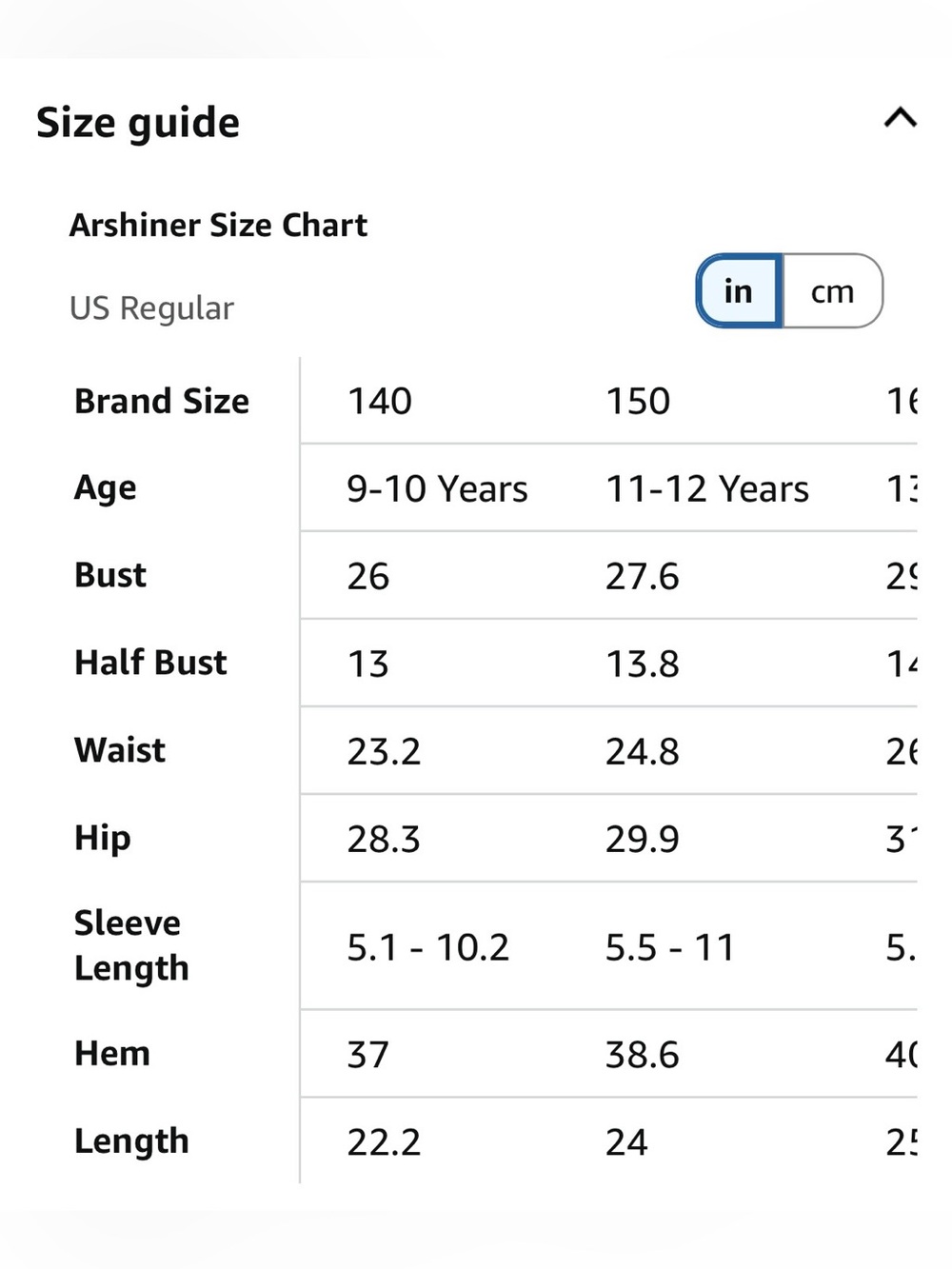Click the Size guide heading

[x=138, y=123]
